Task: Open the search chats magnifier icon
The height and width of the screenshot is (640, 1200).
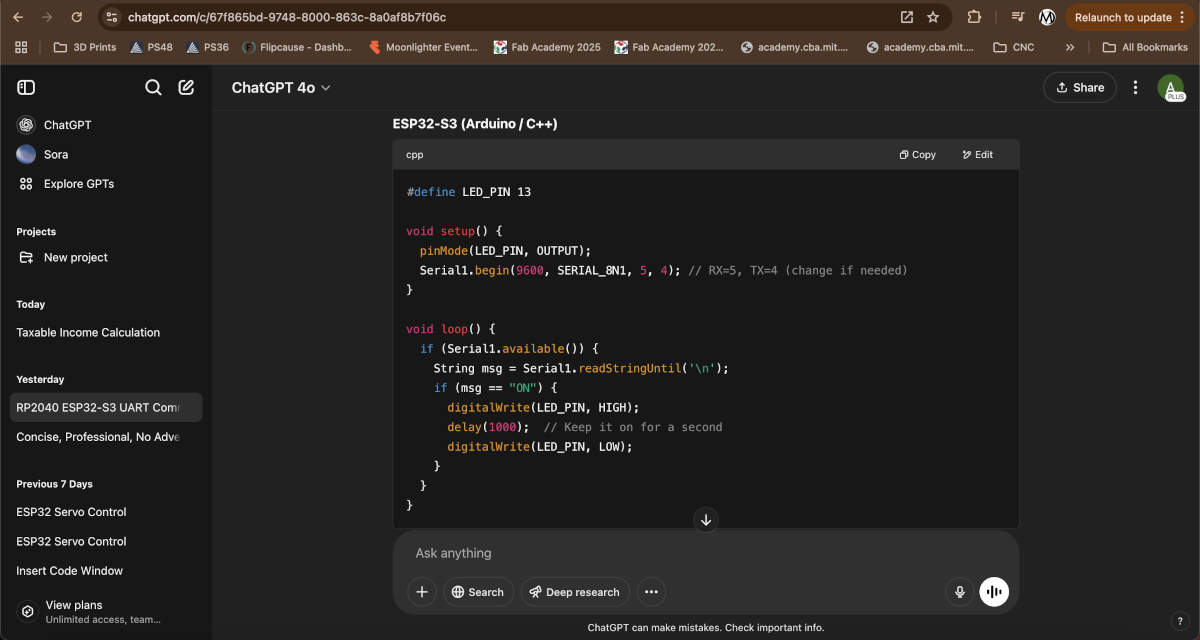Action: pyautogui.click(x=153, y=88)
